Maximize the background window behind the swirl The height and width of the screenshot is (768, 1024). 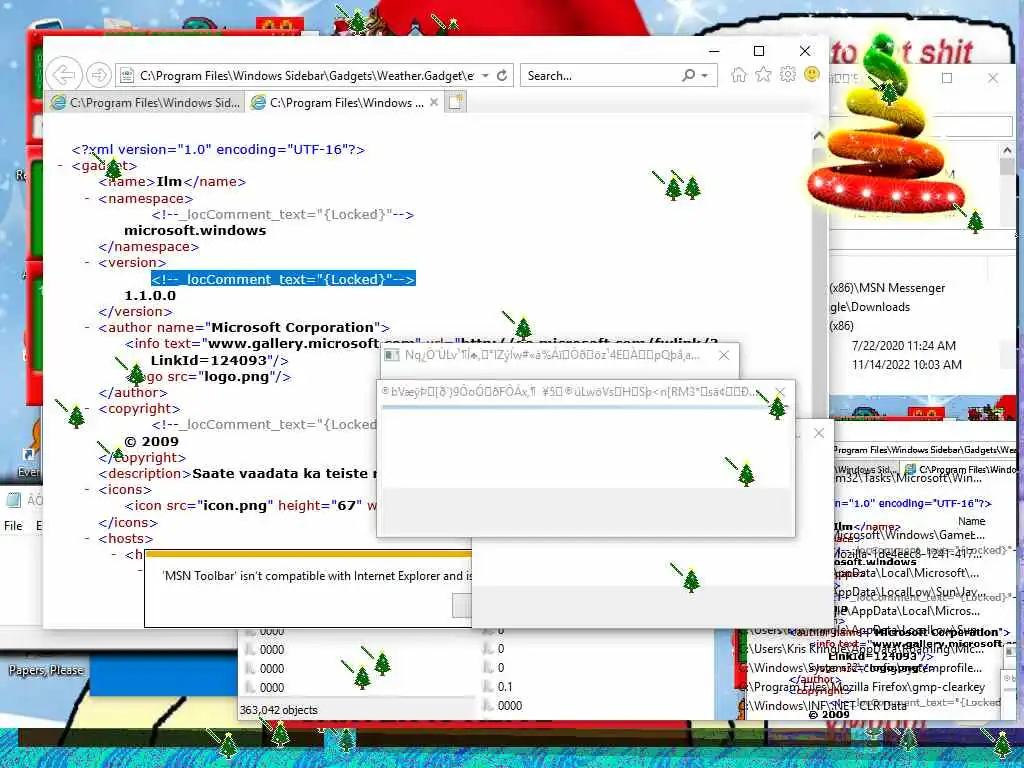point(947,78)
